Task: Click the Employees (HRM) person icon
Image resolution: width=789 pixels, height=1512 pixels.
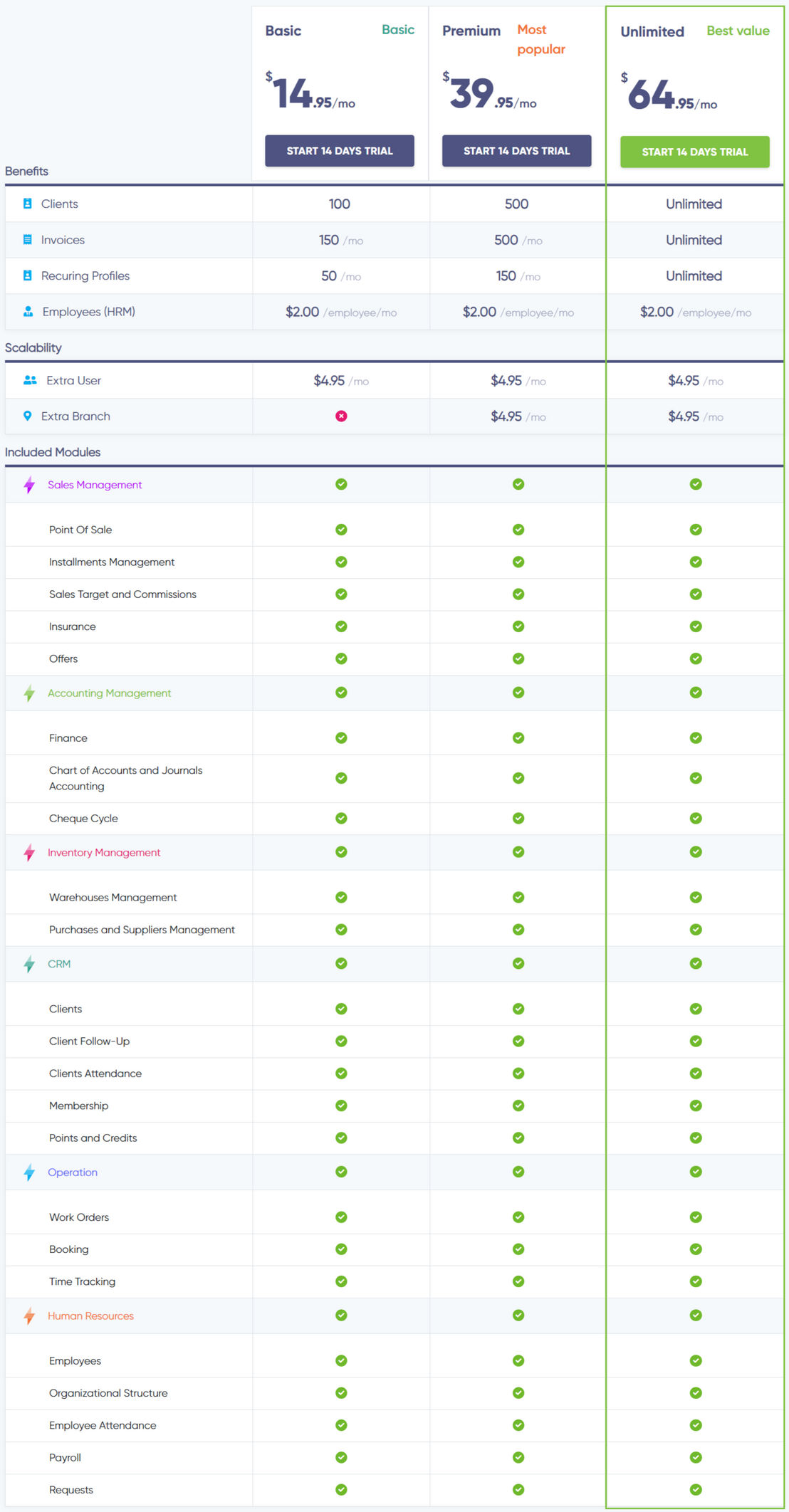Action: coord(28,311)
